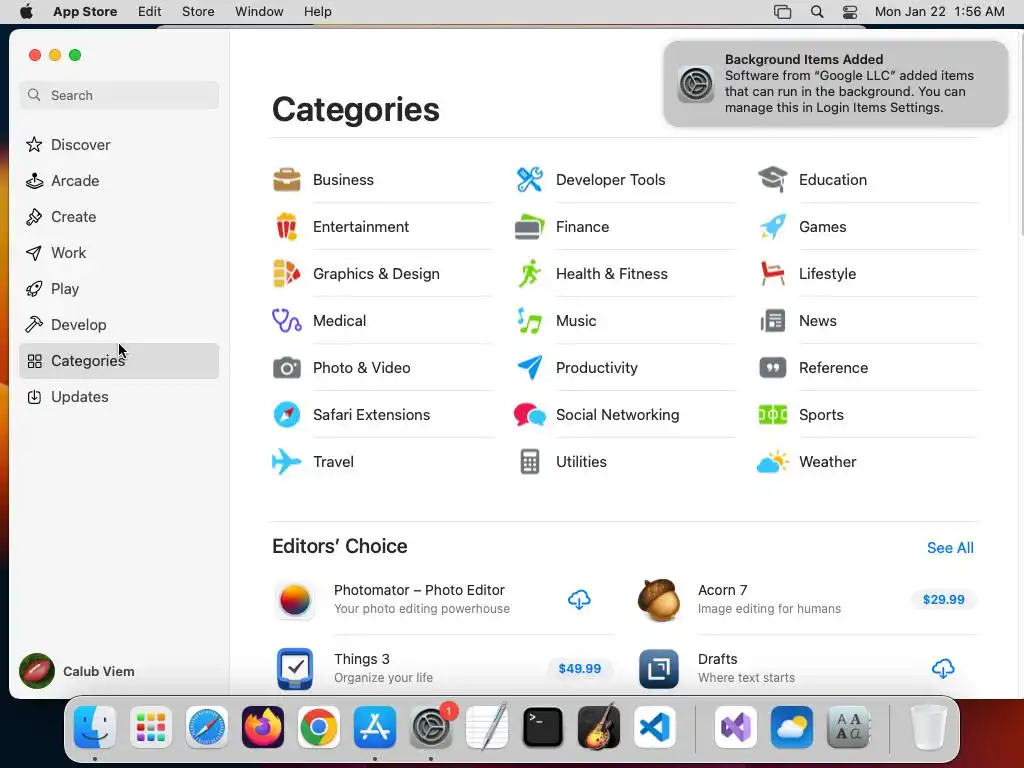This screenshot has width=1024, height=768.
Task: Open the Things 3 app icon
Action: 295,669
